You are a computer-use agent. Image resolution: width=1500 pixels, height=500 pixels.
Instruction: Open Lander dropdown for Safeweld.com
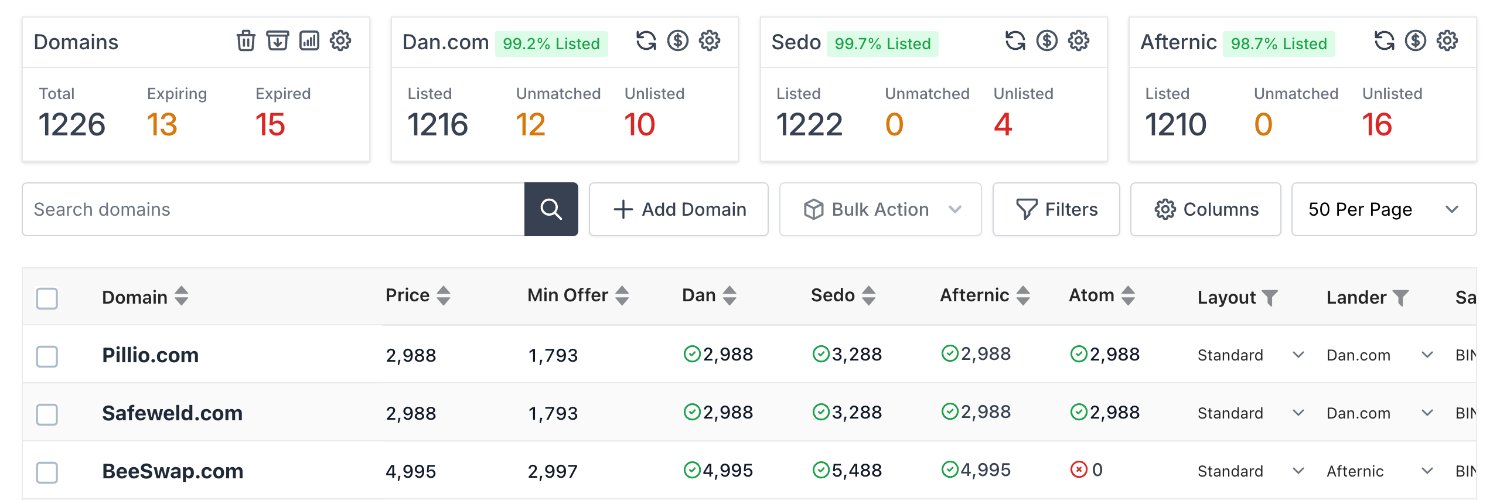pos(1380,413)
